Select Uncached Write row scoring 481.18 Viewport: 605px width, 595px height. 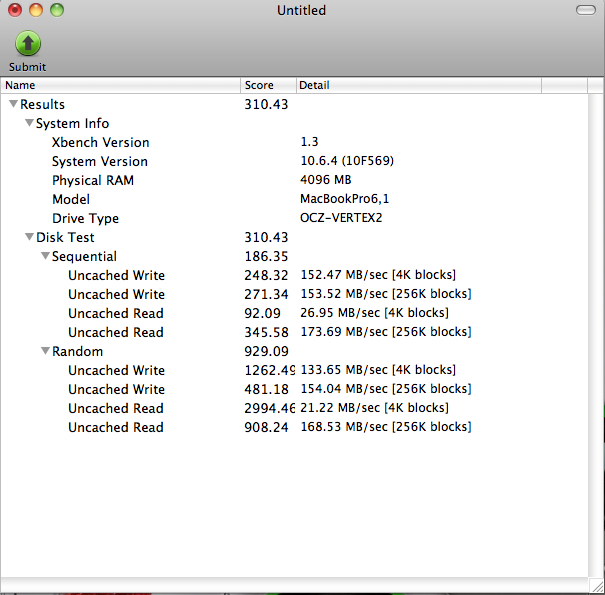(x=294, y=389)
